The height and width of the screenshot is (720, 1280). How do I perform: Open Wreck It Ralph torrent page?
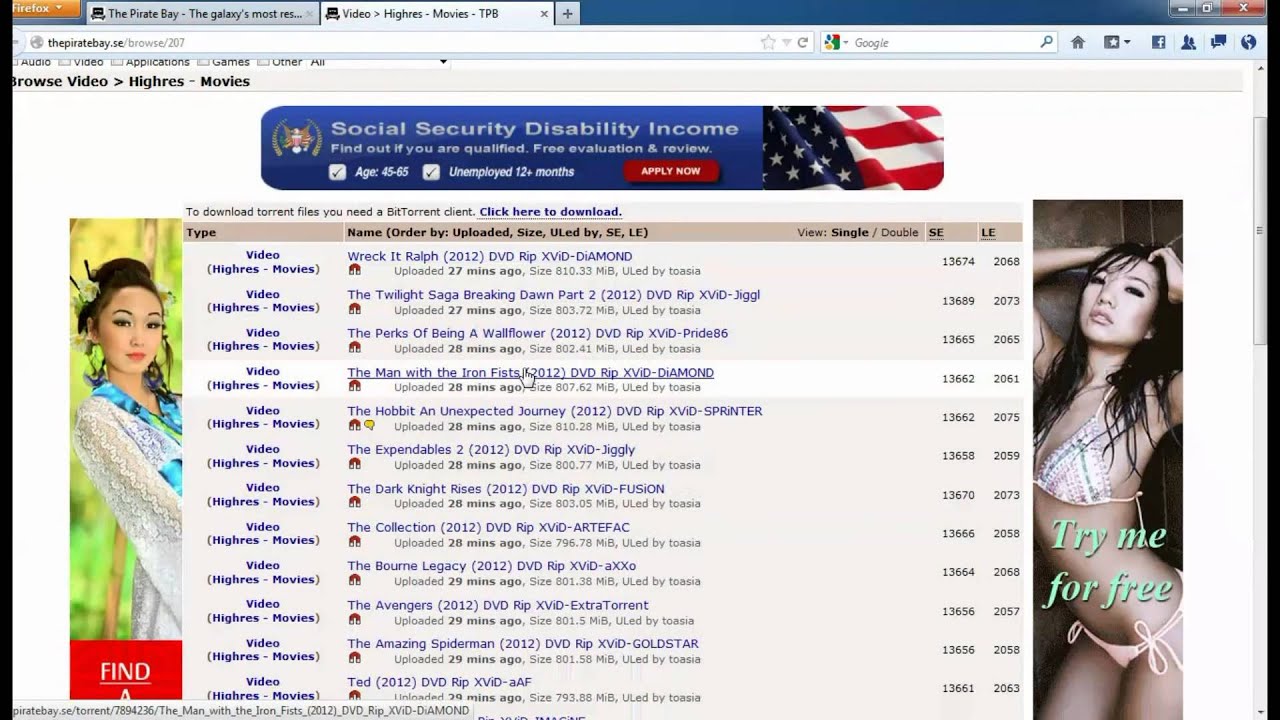pyautogui.click(x=490, y=256)
